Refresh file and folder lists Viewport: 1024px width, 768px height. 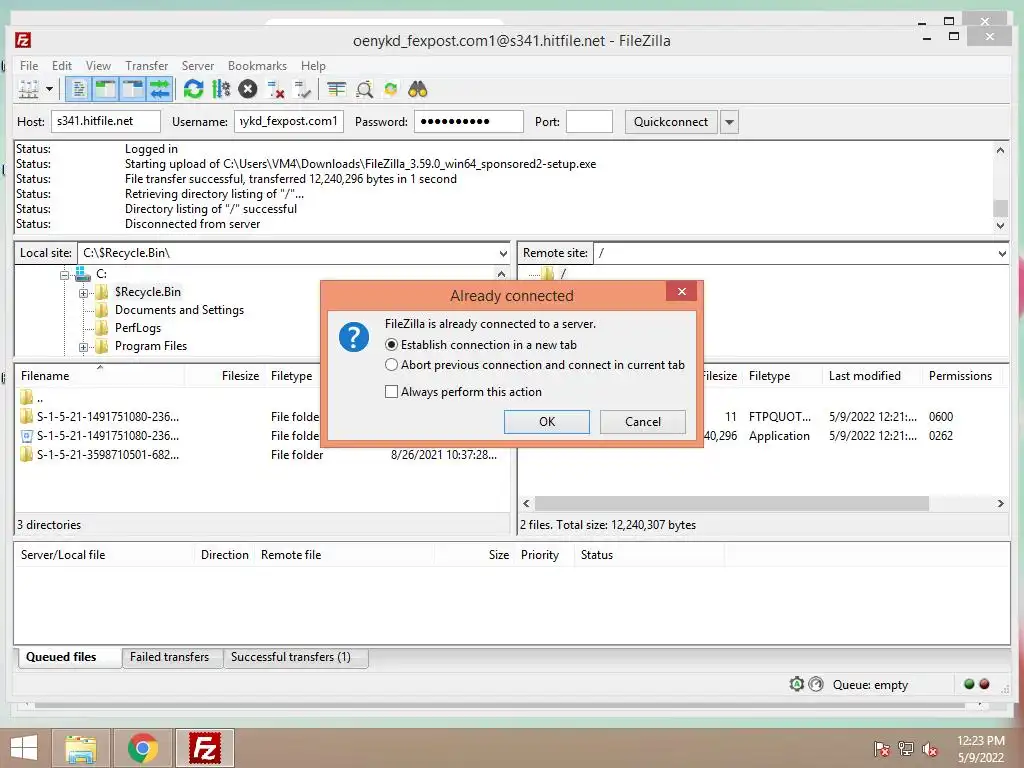[193, 89]
